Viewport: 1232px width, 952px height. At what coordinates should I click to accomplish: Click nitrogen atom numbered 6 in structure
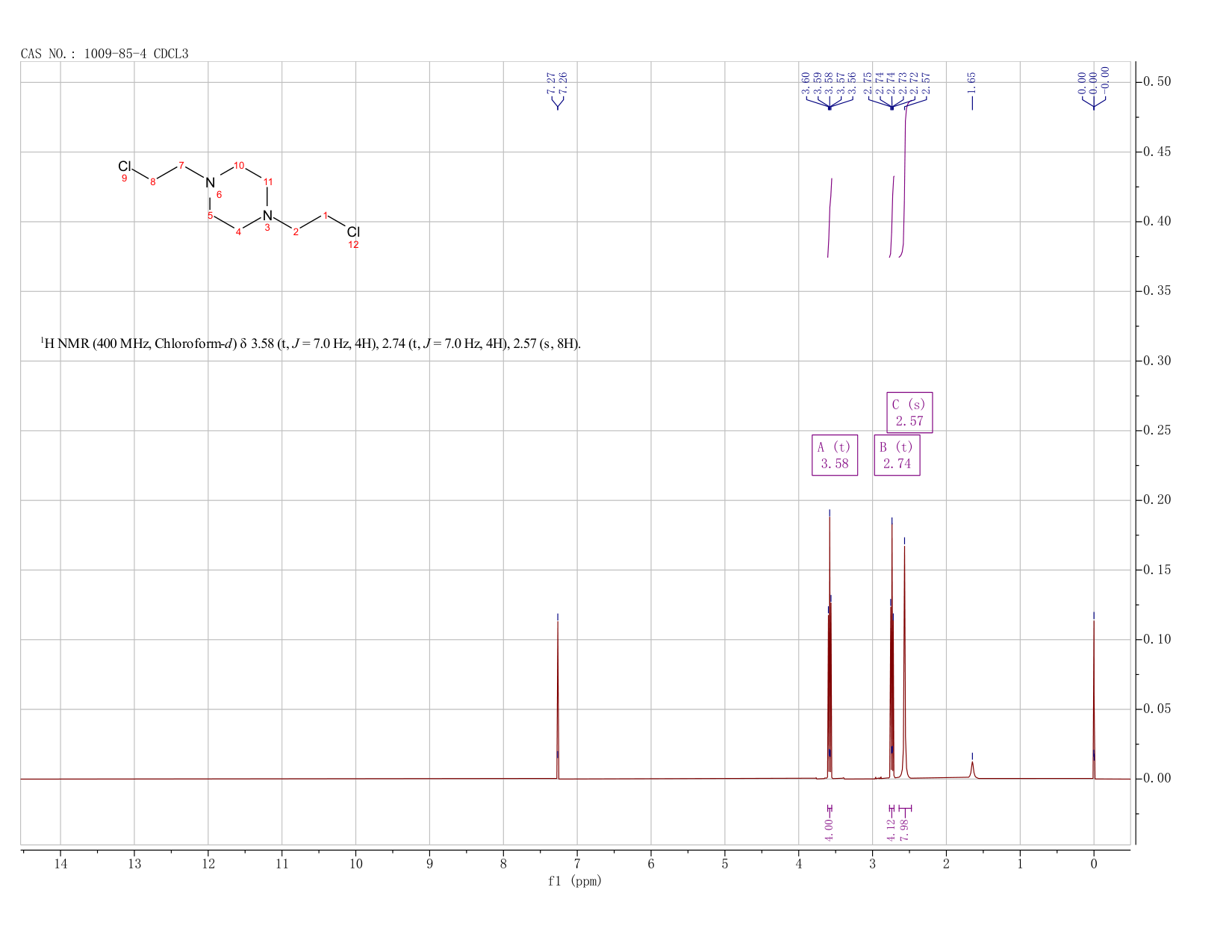pos(210,183)
